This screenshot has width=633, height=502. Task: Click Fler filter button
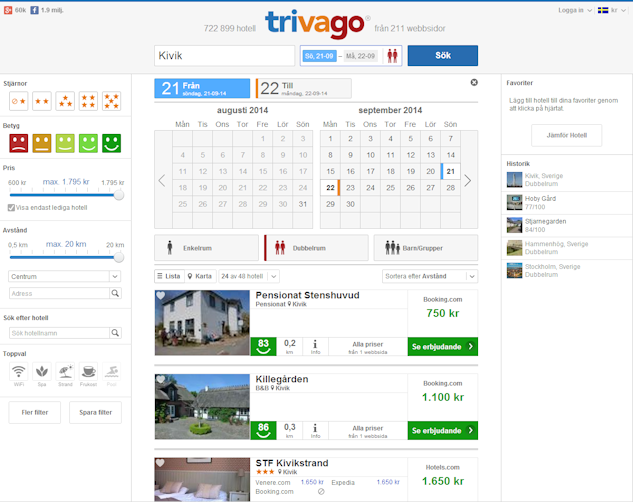coord(35,412)
